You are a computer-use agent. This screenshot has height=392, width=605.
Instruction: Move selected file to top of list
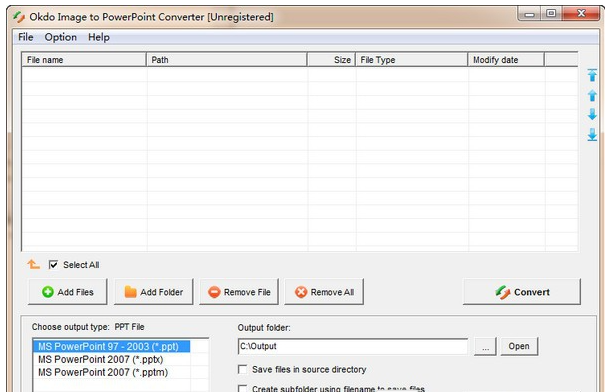[592, 75]
